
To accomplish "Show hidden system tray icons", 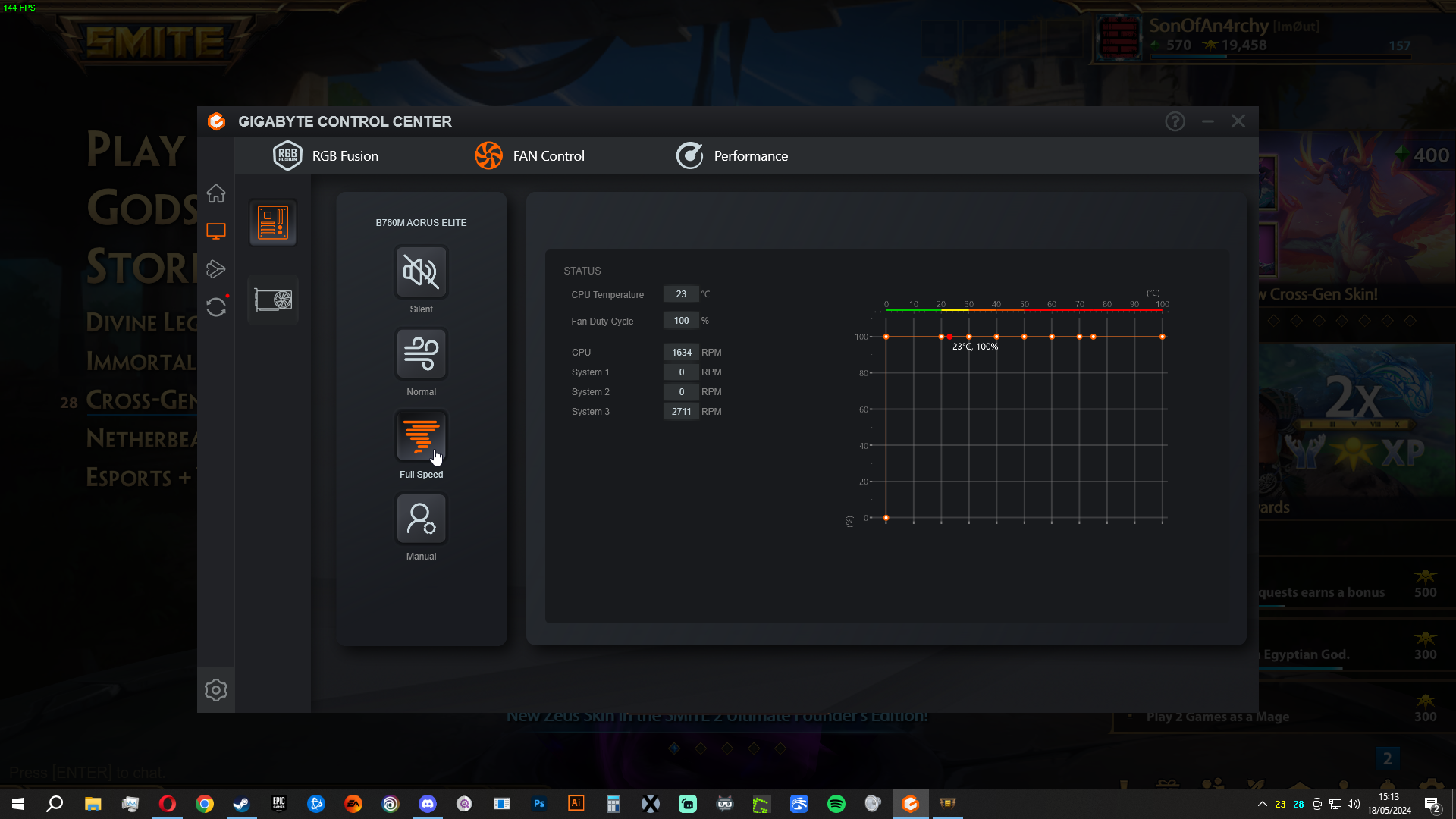I will tap(1262, 804).
